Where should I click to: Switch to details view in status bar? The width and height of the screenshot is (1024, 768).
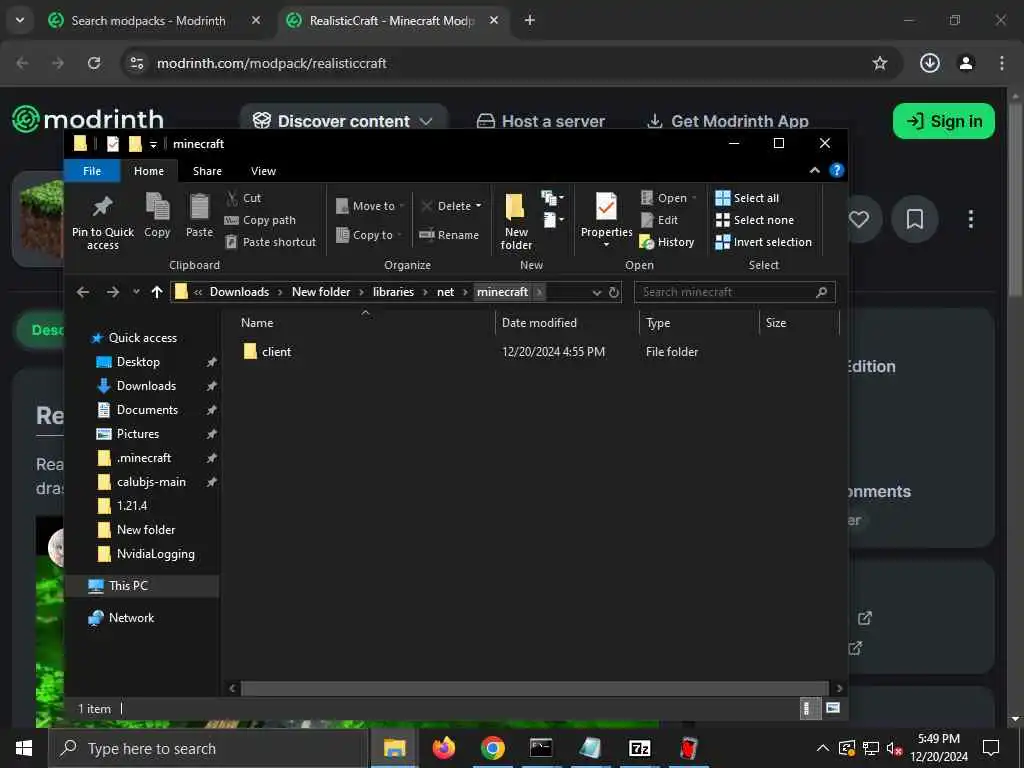click(x=808, y=708)
